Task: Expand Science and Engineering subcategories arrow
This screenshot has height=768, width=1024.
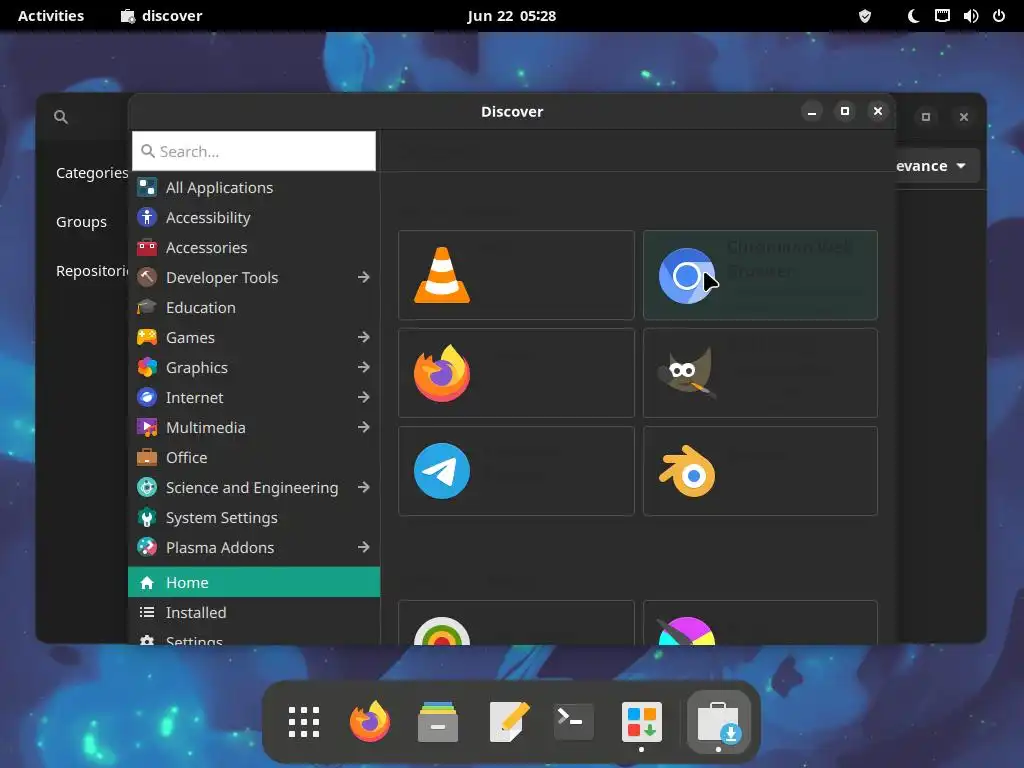Action: pos(364,488)
